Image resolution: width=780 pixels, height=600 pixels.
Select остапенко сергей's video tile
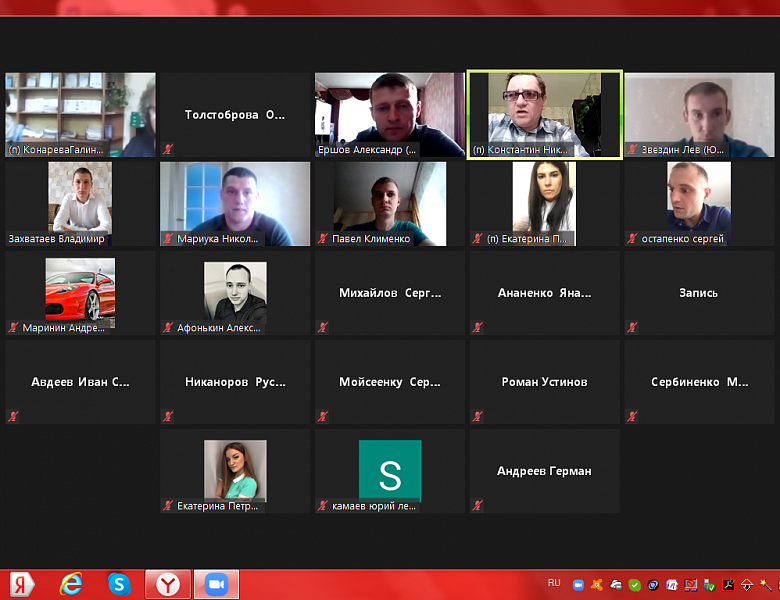click(x=699, y=204)
